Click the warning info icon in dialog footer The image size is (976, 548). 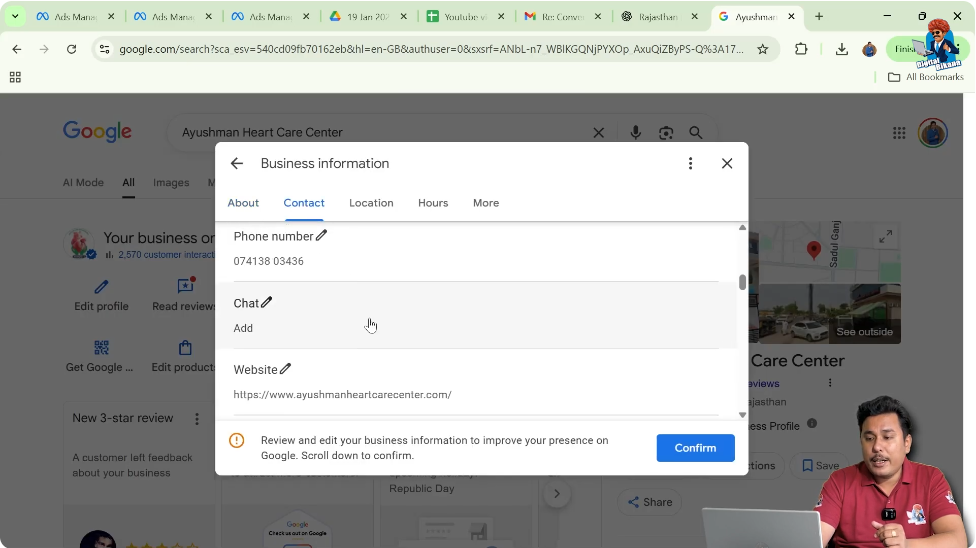pos(237,440)
